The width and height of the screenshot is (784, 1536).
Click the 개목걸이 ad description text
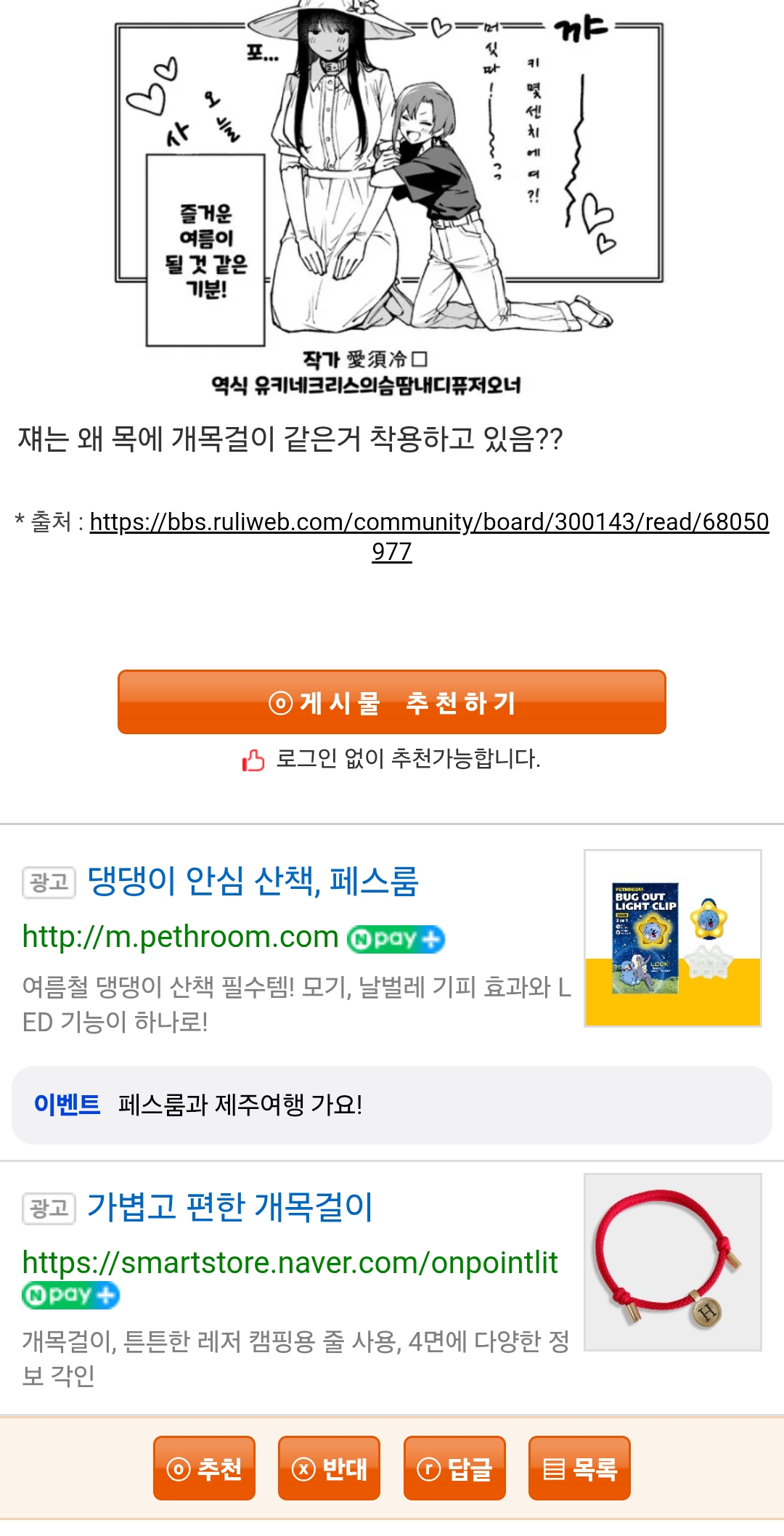coord(295,1358)
